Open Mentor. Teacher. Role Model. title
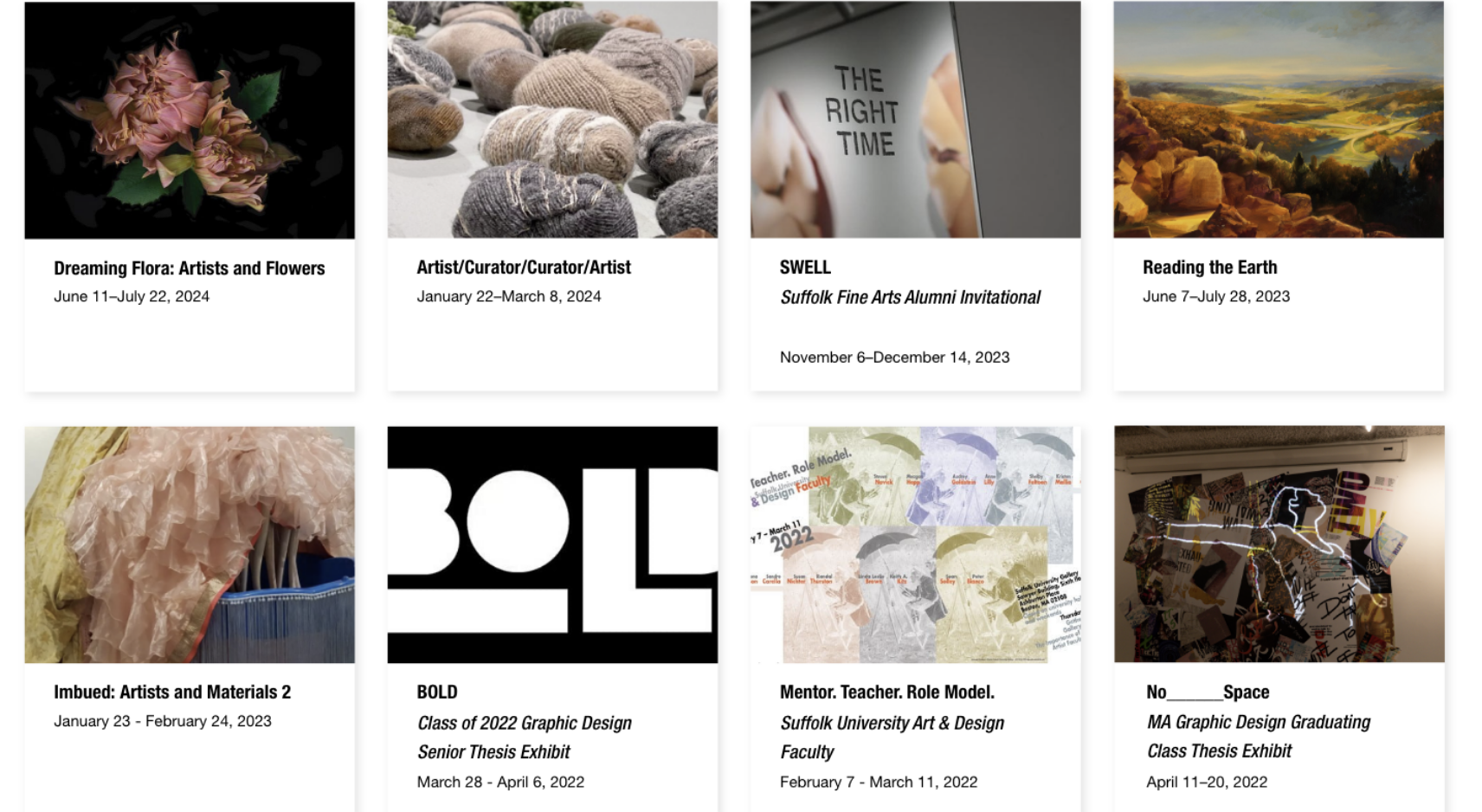Viewport: 1482px width, 812px height. [887, 693]
